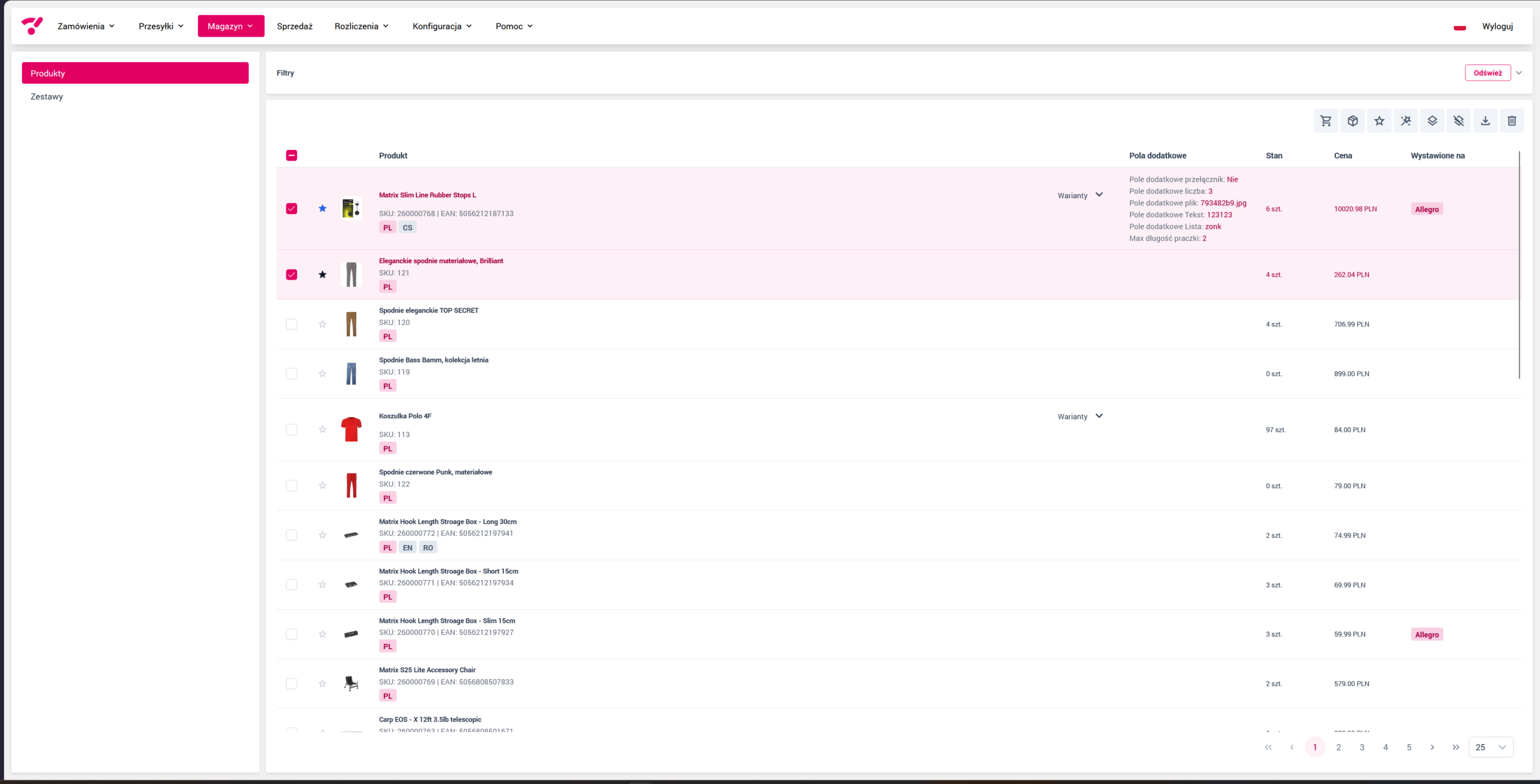Viewport: 1540px width, 784px height.
Task: Click the star favorites toolbar icon
Action: [1379, 121]
